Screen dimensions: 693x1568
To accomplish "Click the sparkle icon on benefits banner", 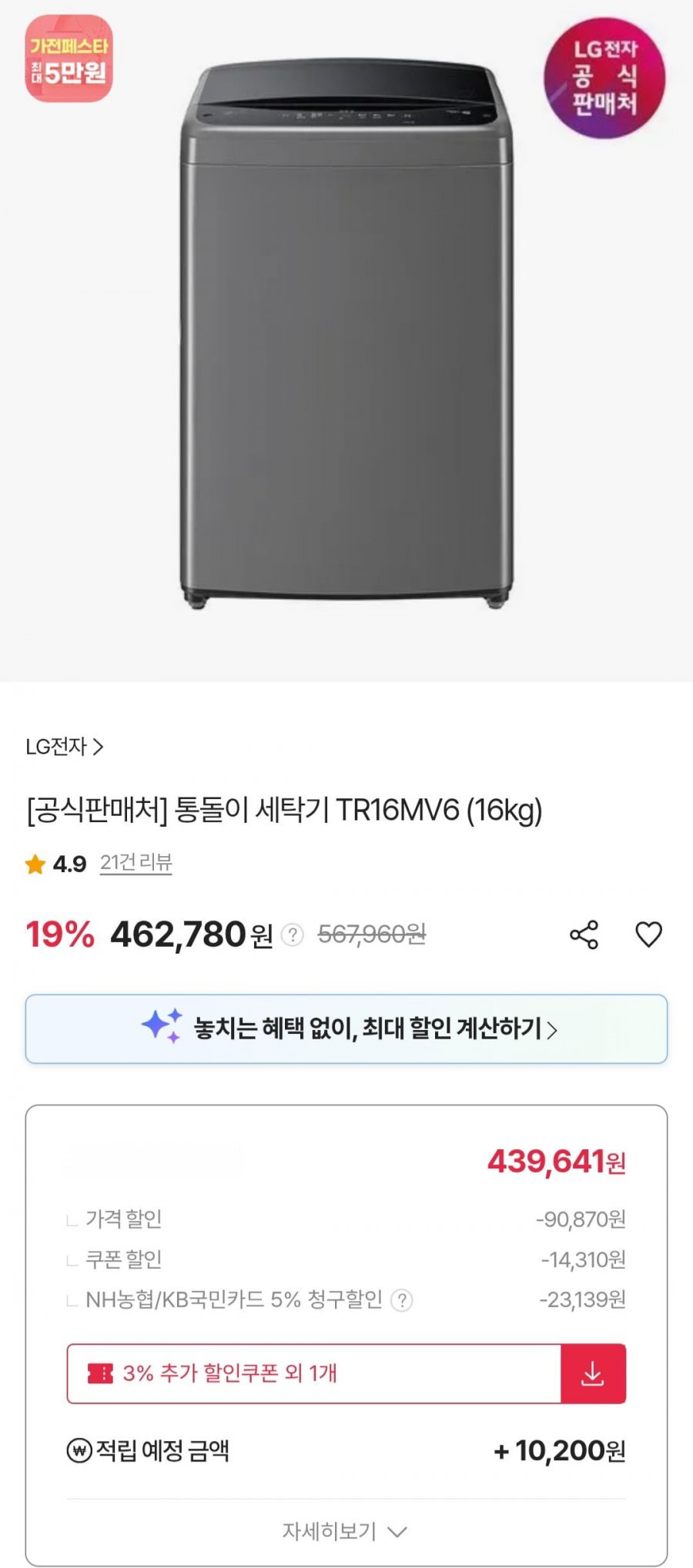I will coord(162,1025).
